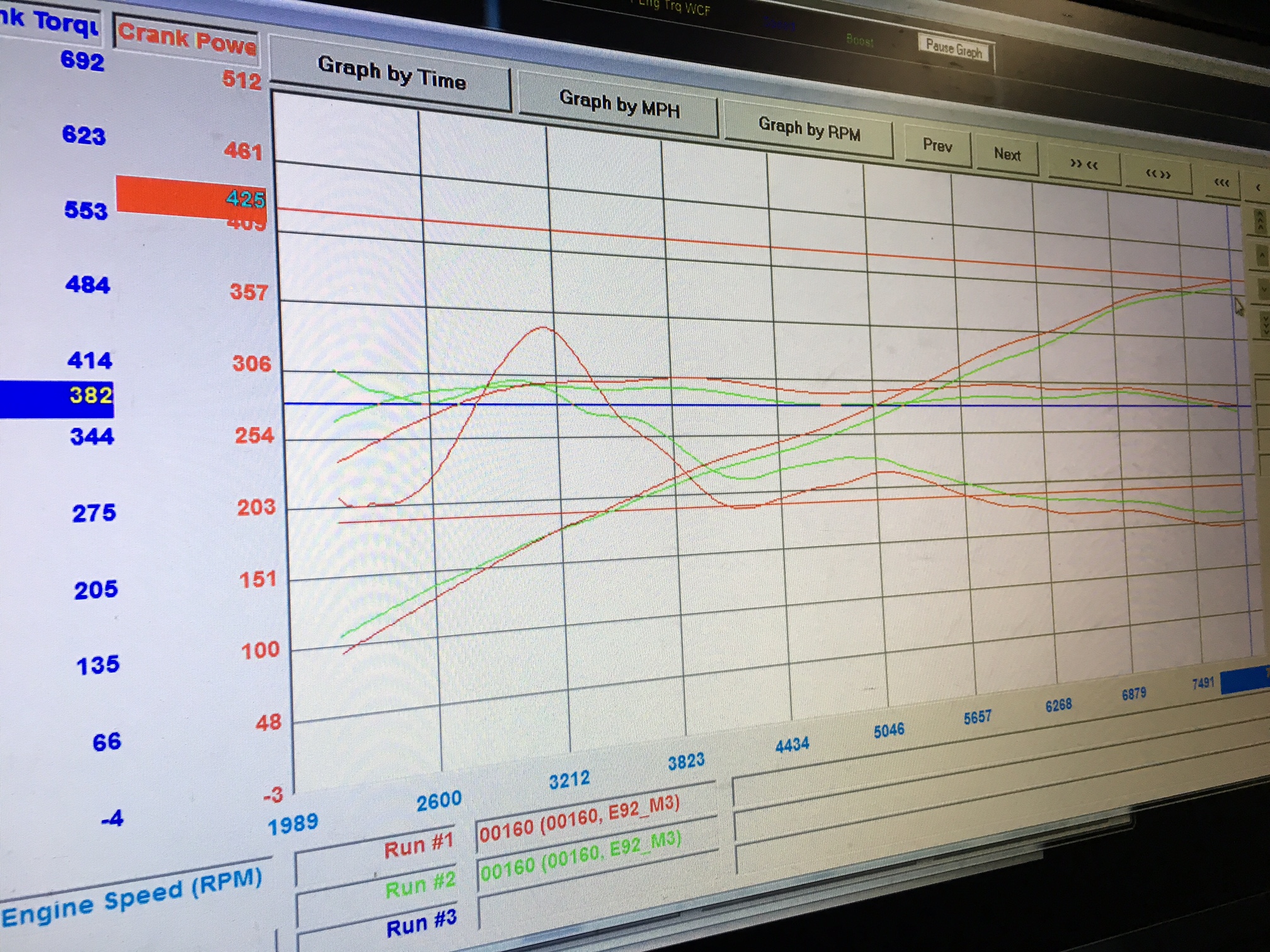This screenshot has height=952, width=1270.
Task: Click the 275 torque axis value
Action: (94, 513)
